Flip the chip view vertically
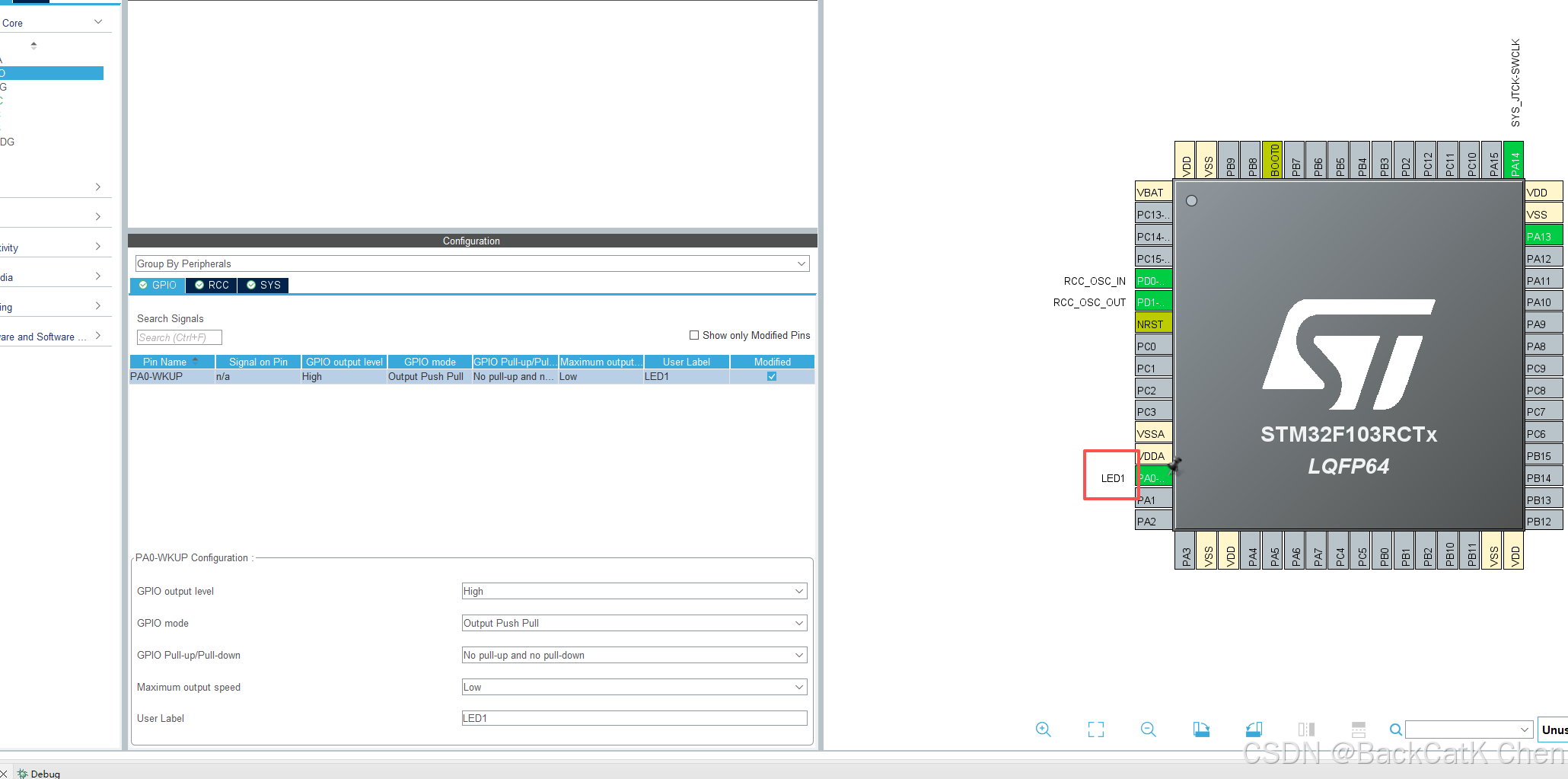This screenshot has width=1568, height=779. pos(1359,730)
